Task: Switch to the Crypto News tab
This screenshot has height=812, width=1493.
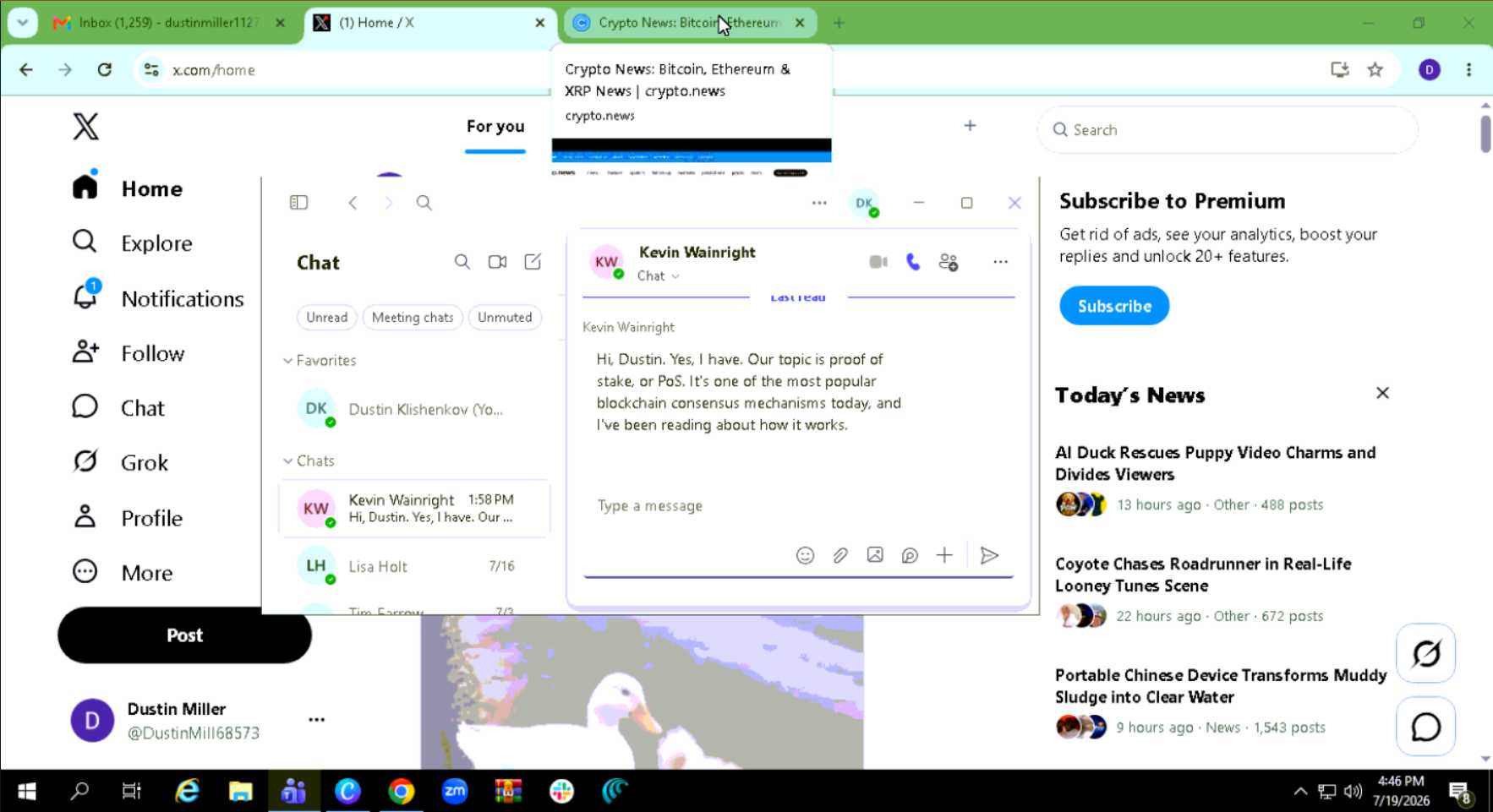Action: point(689,23)
